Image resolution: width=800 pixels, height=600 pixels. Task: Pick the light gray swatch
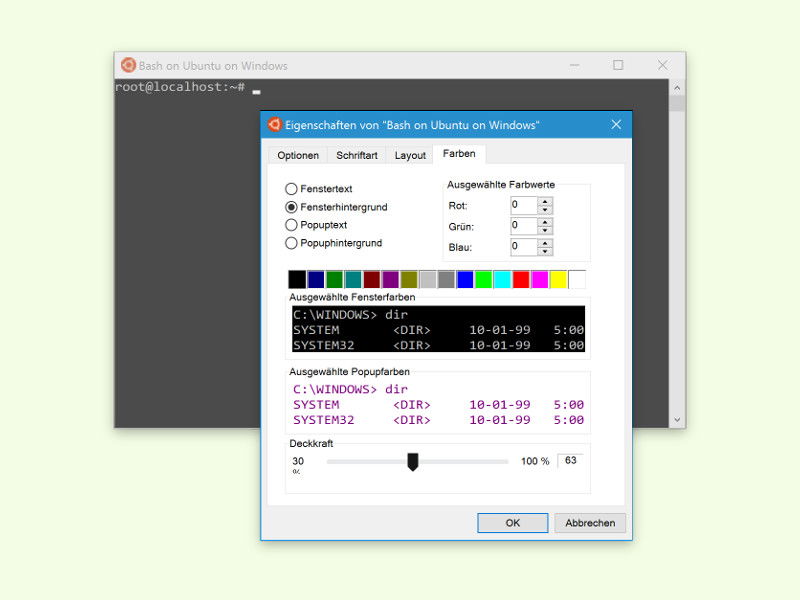coord(428,280)
